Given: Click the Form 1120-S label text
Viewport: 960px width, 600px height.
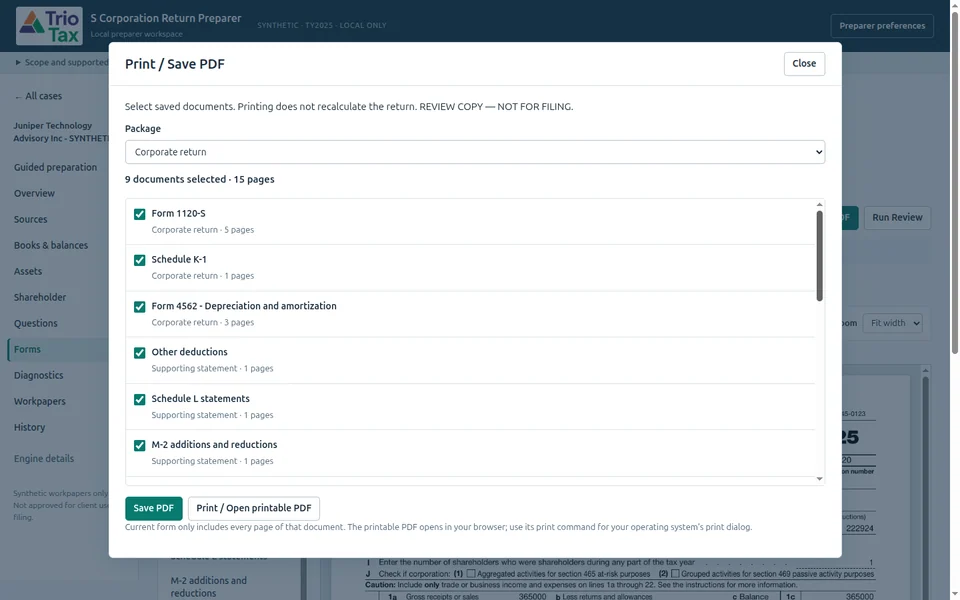Looking at the screenshot, I should pyautogui.click(x=178, y=214).
